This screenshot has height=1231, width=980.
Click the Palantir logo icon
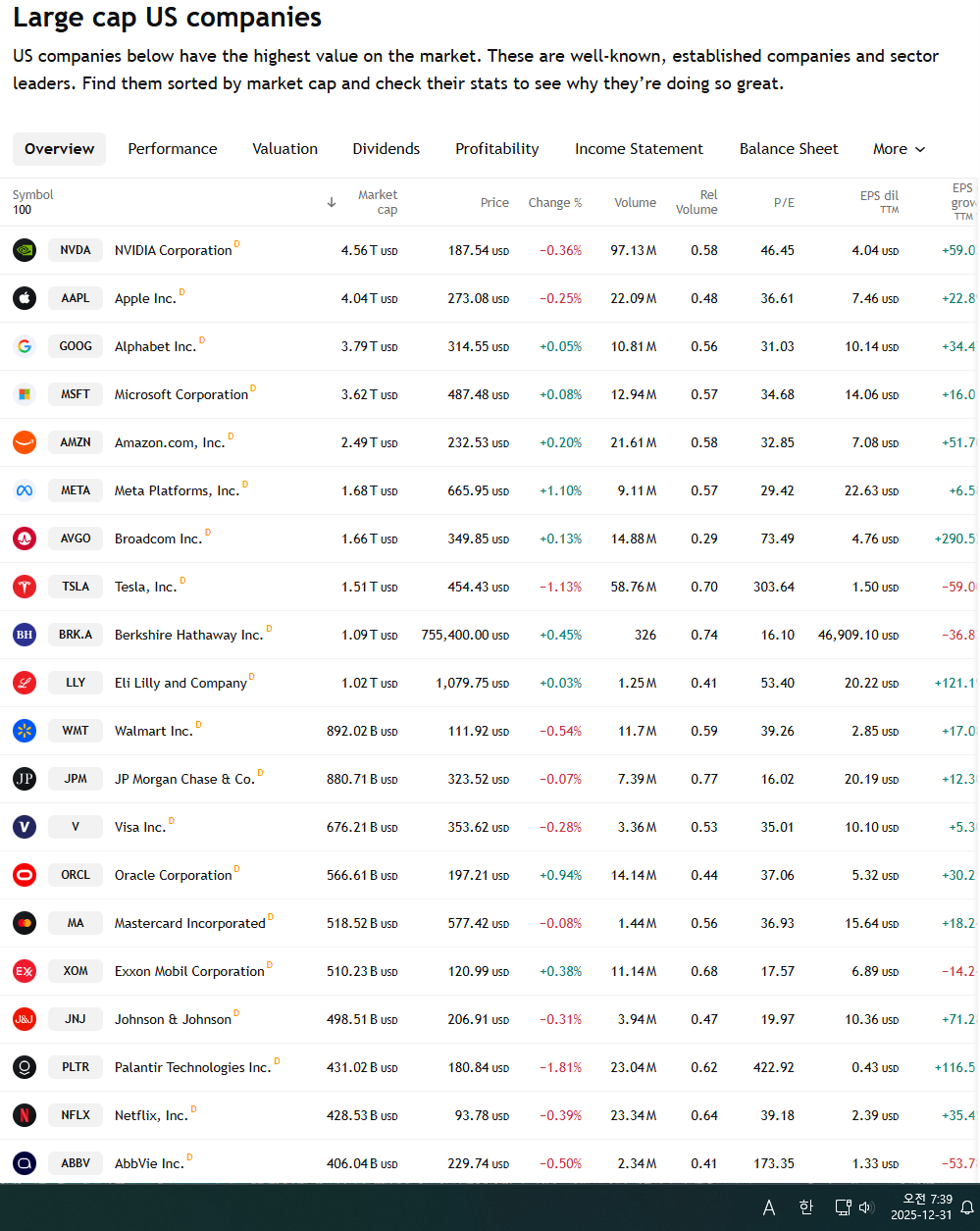tap(25, 1067)
